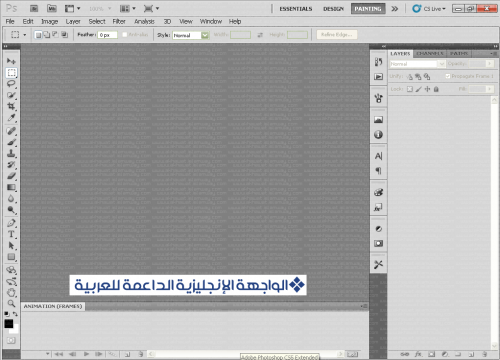
Task: Open the Style dropdown set to Normal
Action: (191, 35)
